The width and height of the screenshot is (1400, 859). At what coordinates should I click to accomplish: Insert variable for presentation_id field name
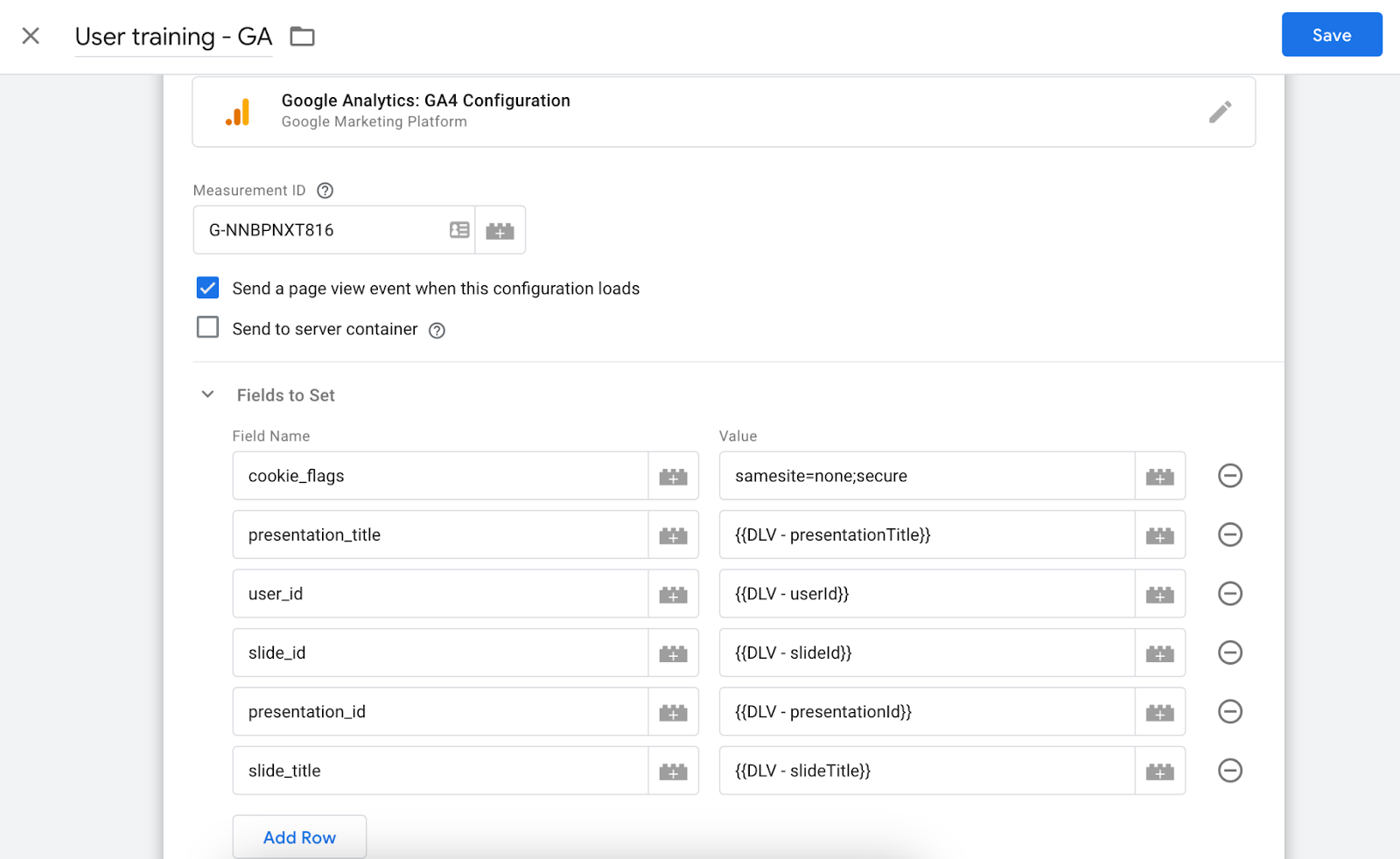(x=673, y=712)
